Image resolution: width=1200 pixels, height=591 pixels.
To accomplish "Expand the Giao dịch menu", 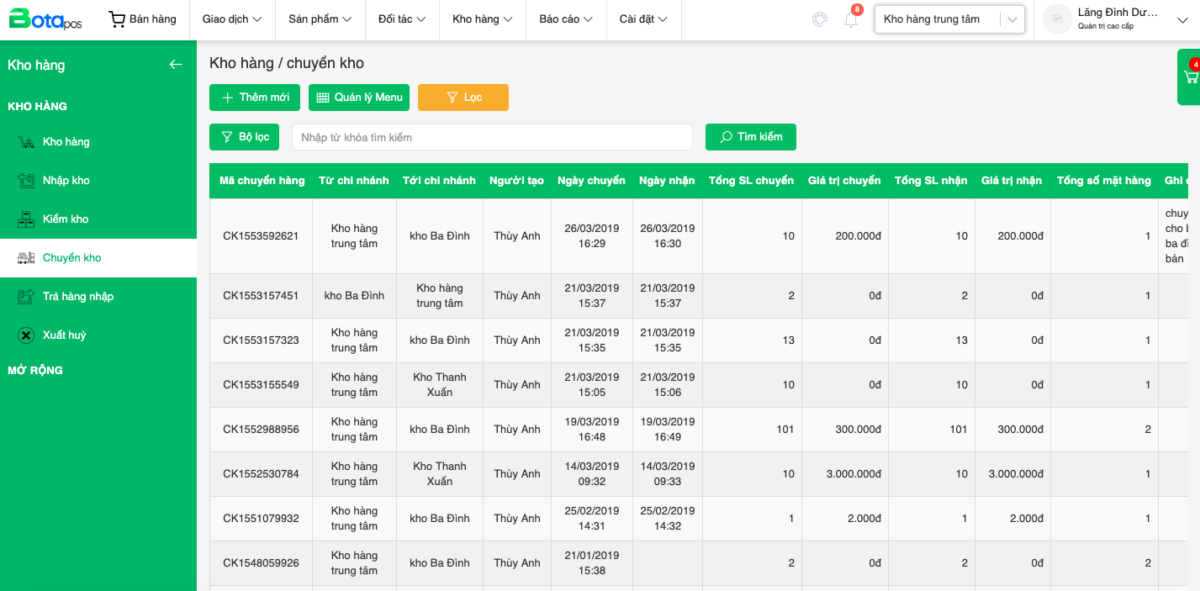I will pos(231,19).
